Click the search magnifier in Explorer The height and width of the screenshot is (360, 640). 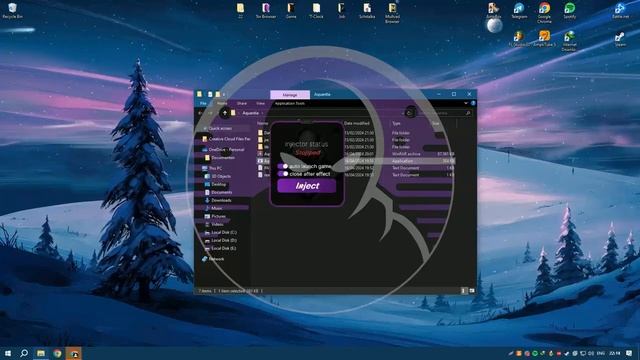[x=468, y=113]
